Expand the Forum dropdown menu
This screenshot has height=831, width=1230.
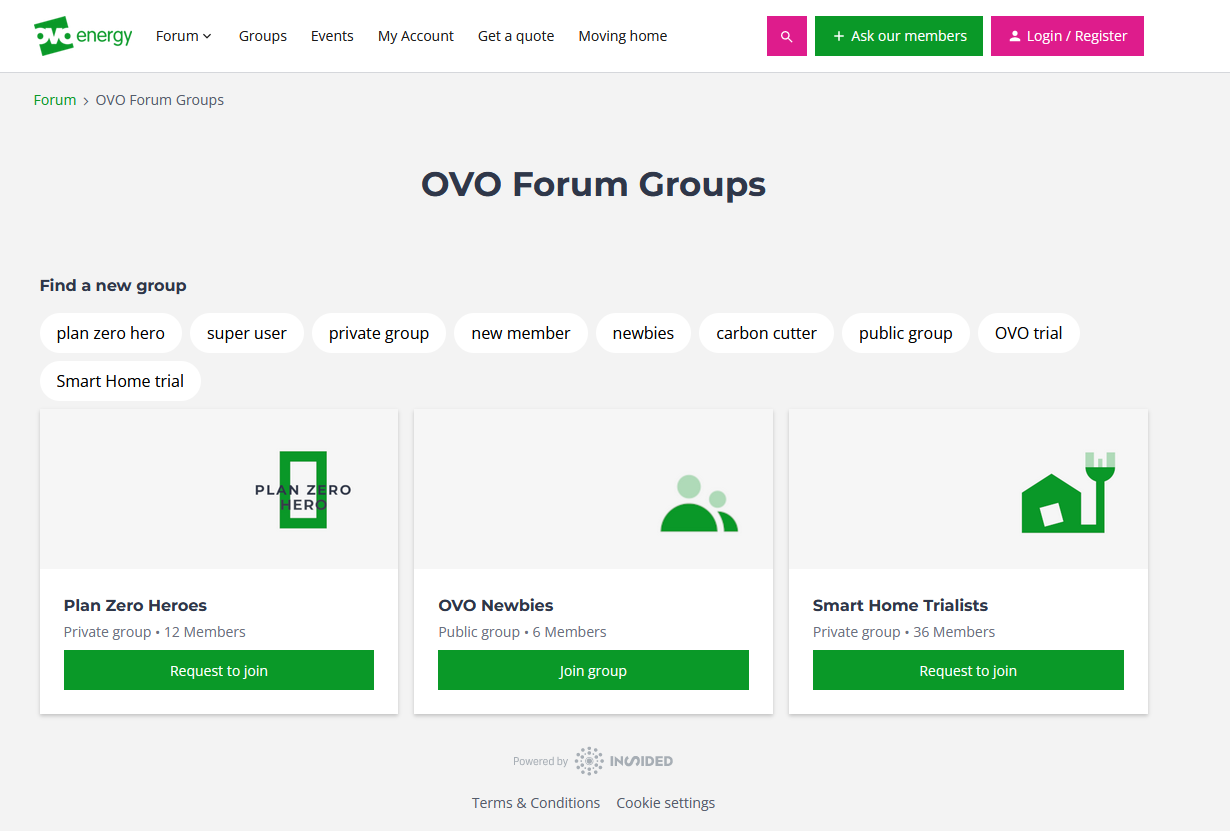pyautogui.click(x=184, y=36)
